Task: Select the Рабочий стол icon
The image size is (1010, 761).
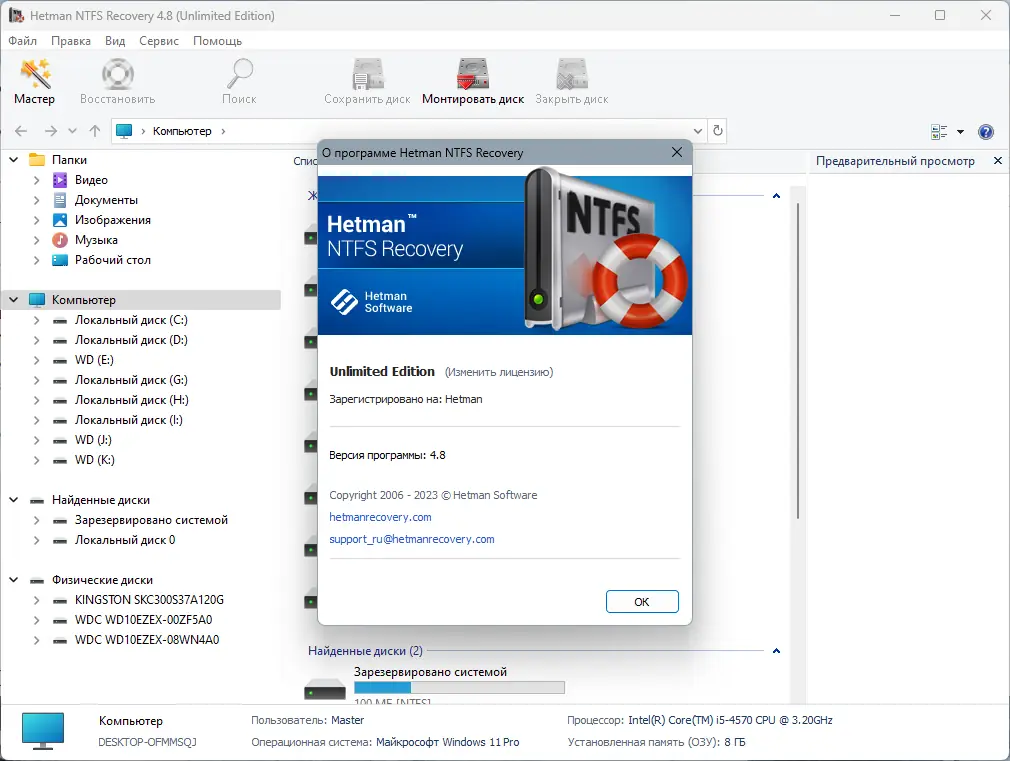Action: click(60, 260)
